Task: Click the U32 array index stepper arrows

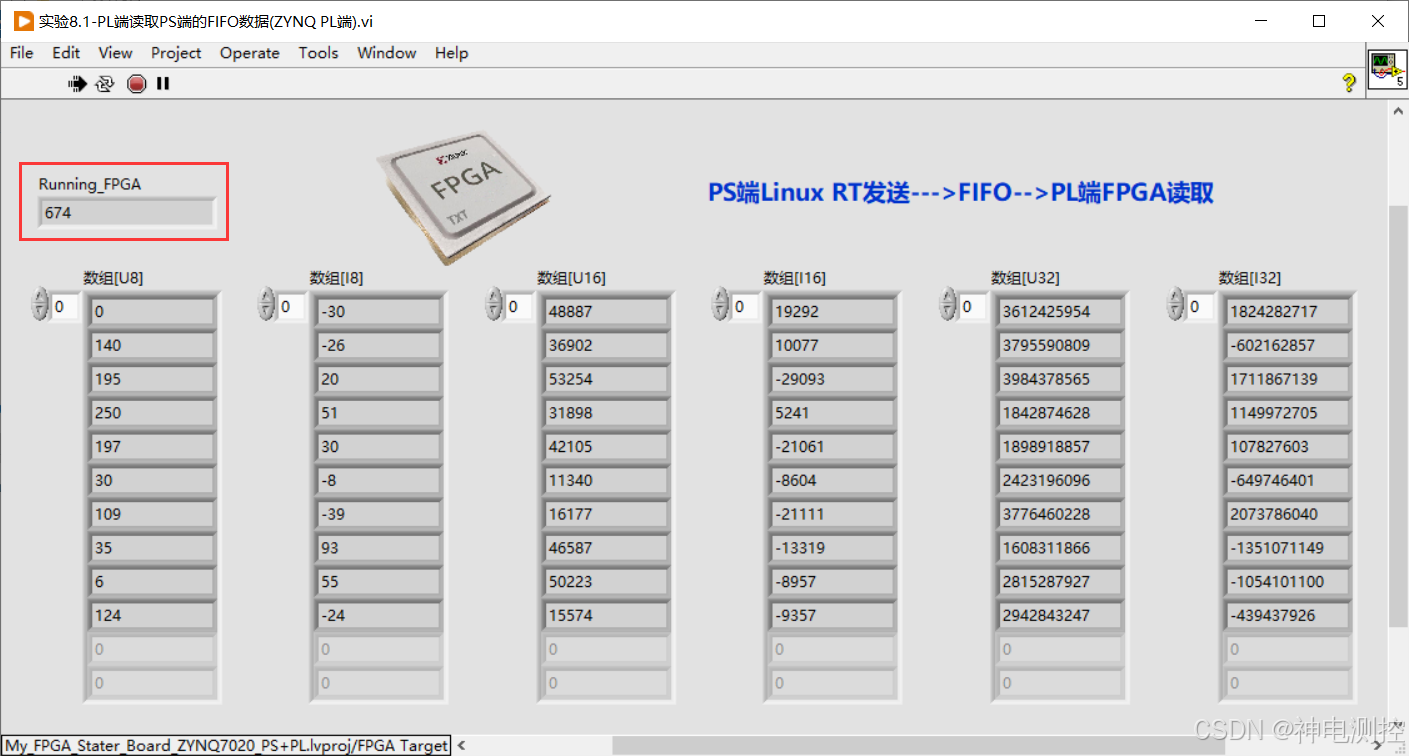Action: click(947, 305)
